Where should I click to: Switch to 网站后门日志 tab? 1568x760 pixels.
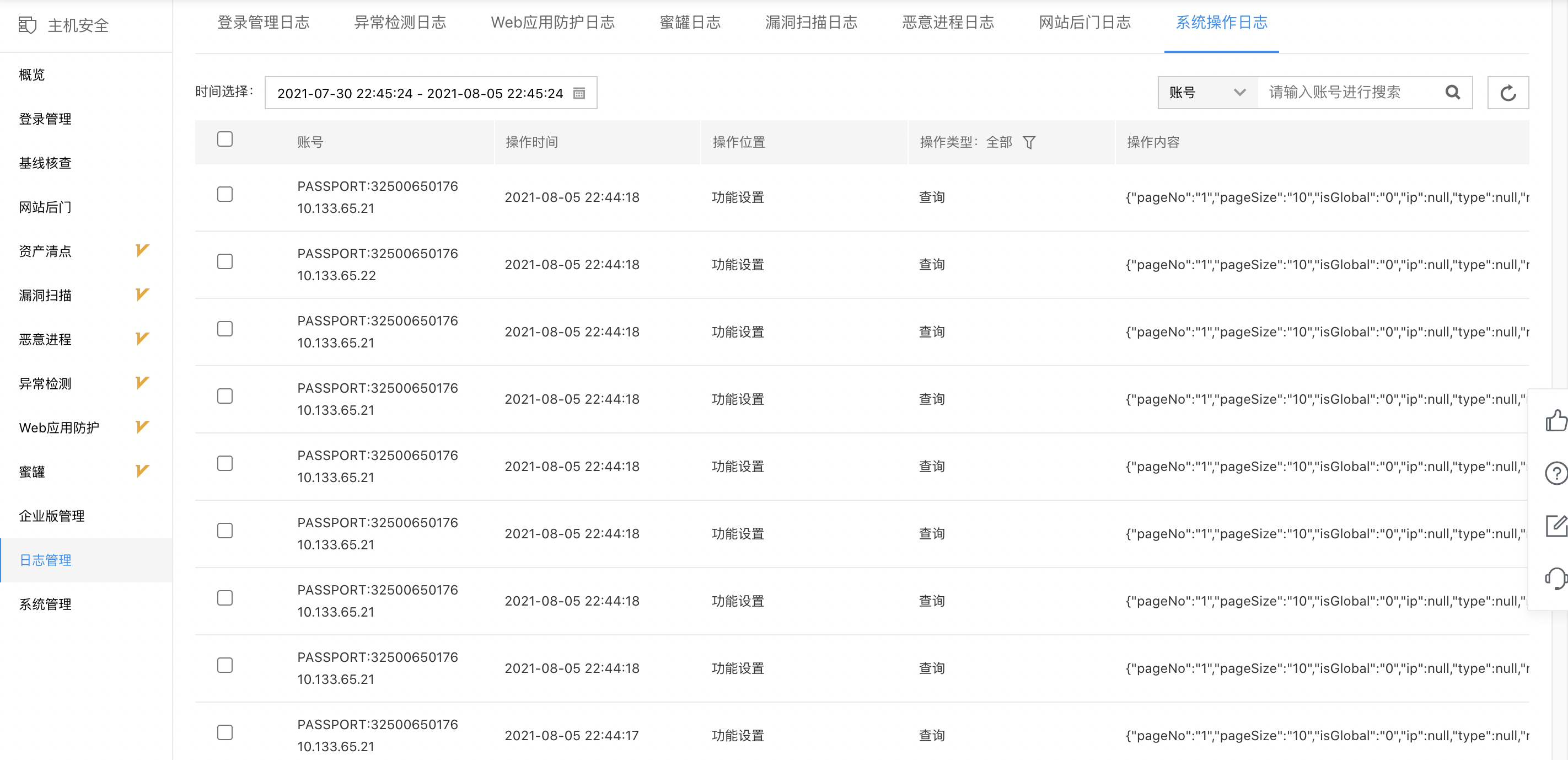point(1084,23)
